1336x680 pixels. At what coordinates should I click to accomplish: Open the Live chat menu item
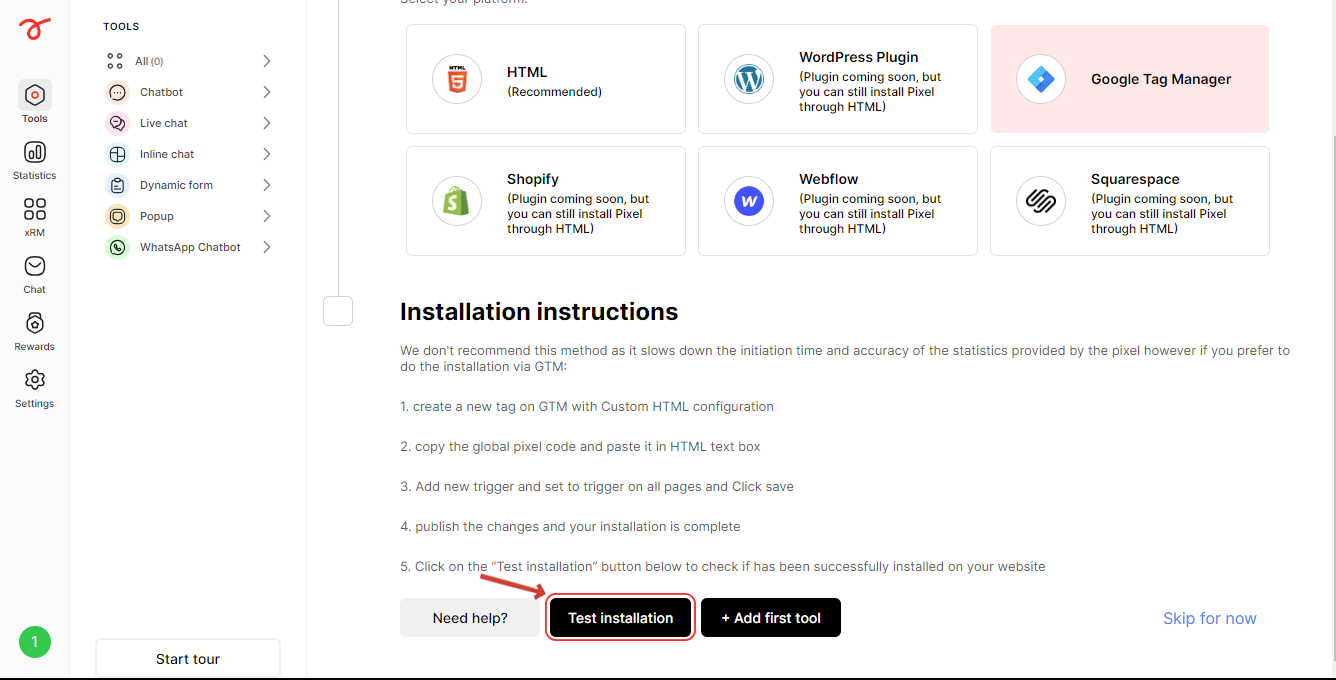(x=189, y=123)
